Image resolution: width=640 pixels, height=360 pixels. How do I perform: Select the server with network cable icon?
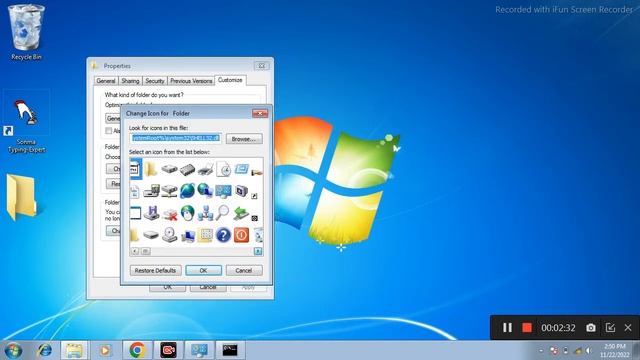[169, 191]
